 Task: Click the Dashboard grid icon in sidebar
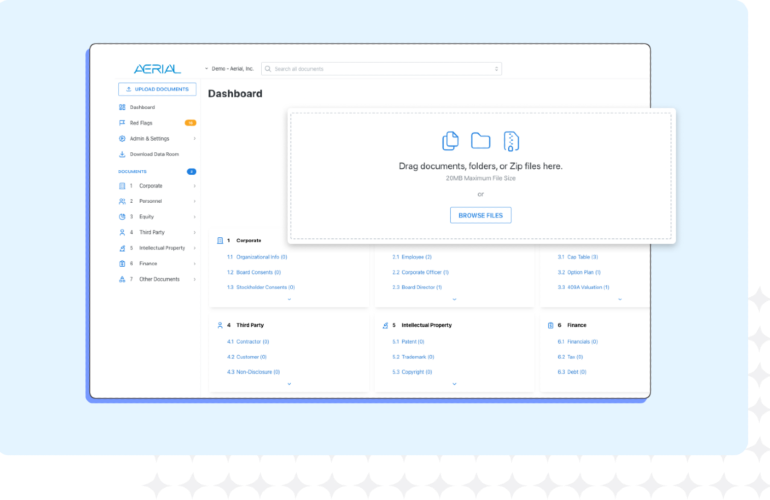pyautogui.click(x=122, y=107)
